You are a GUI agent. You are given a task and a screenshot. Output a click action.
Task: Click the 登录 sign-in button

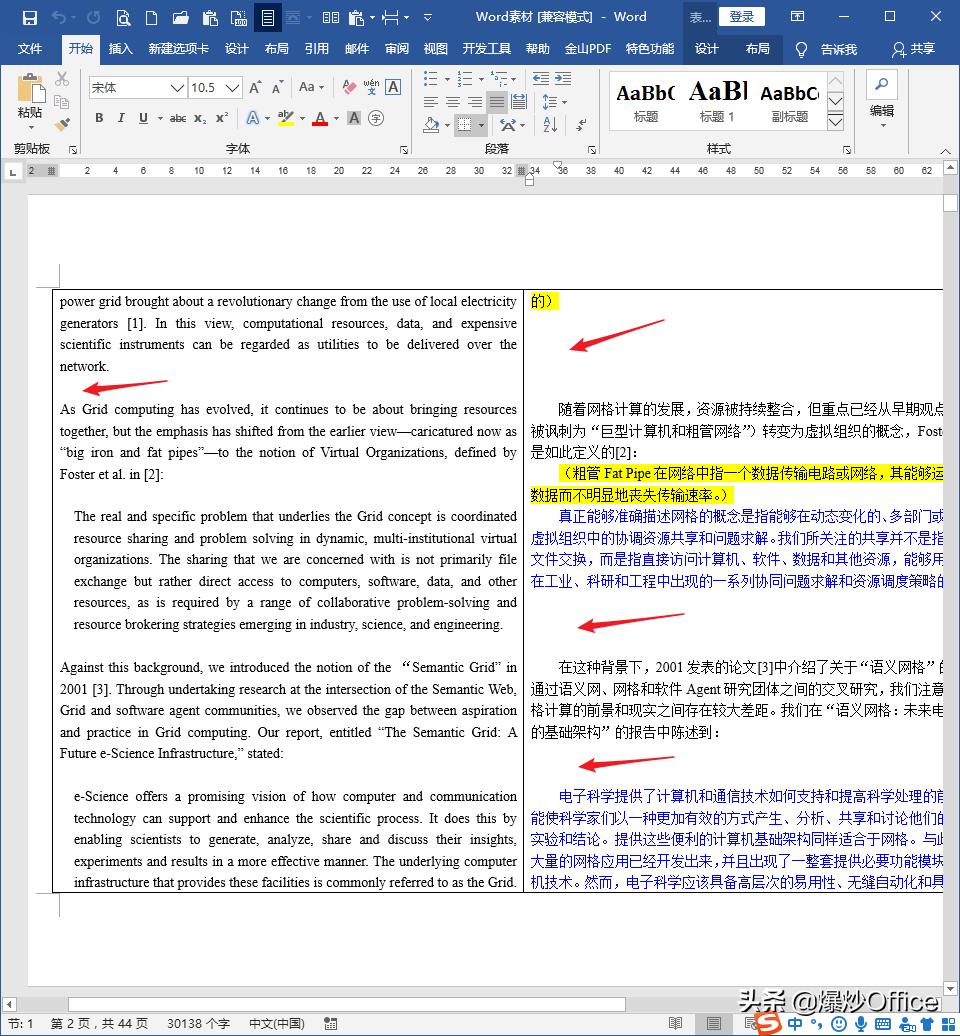click(x=741, y=16)
